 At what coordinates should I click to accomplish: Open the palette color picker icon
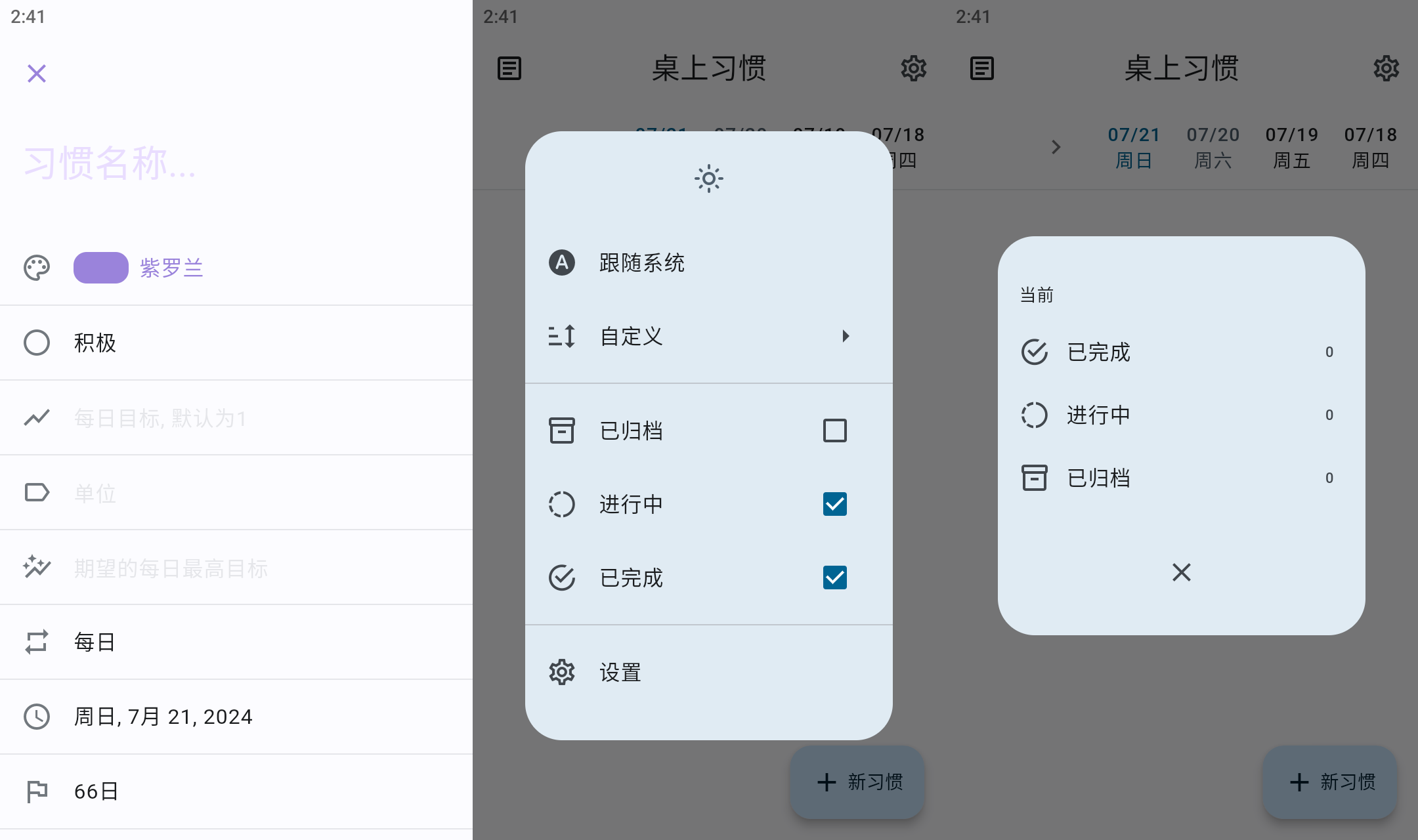tap(37, 268)
